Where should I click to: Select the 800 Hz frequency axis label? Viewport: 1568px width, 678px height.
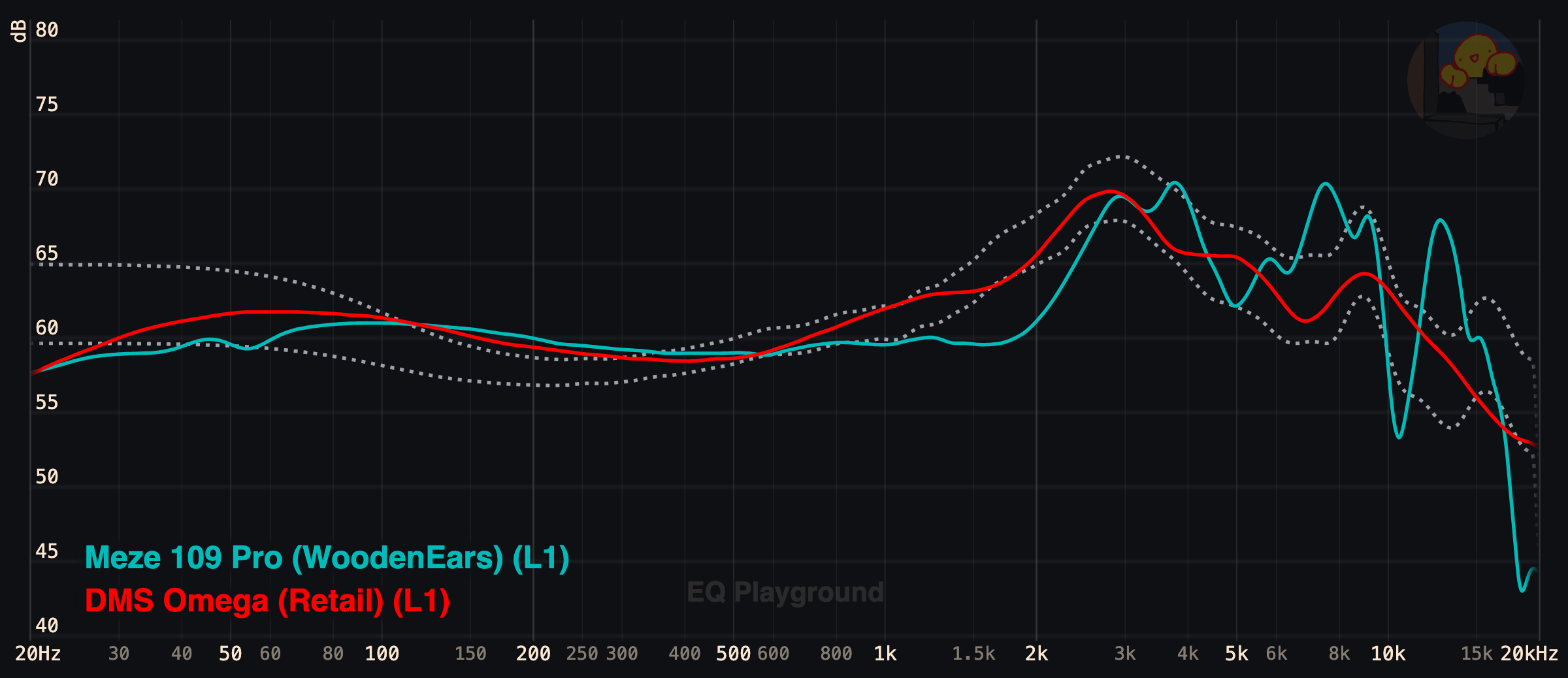point(836,654)
